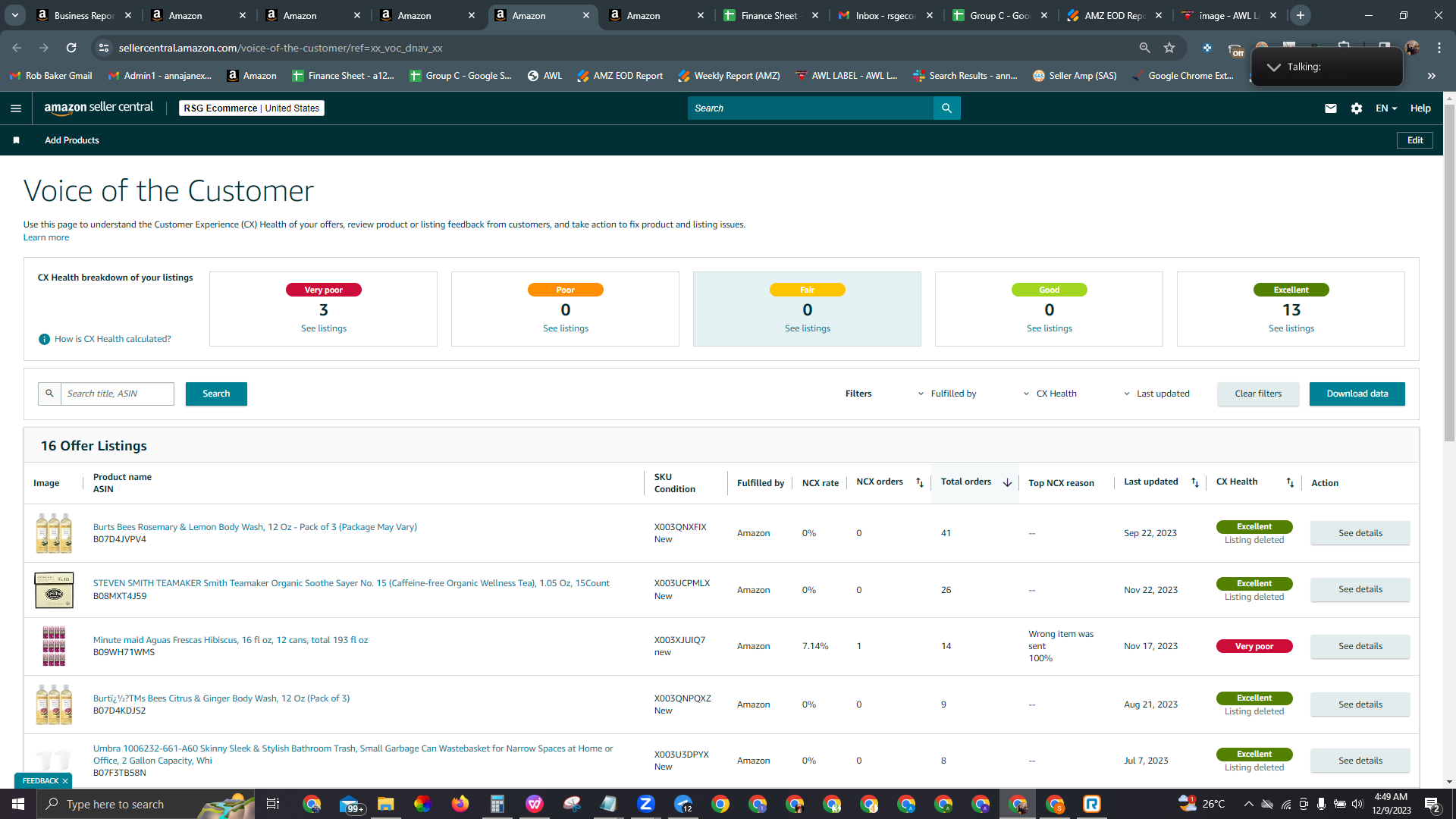
Task: Expand the browser tab search dropdown arrow
Action: tap(15, 15)
